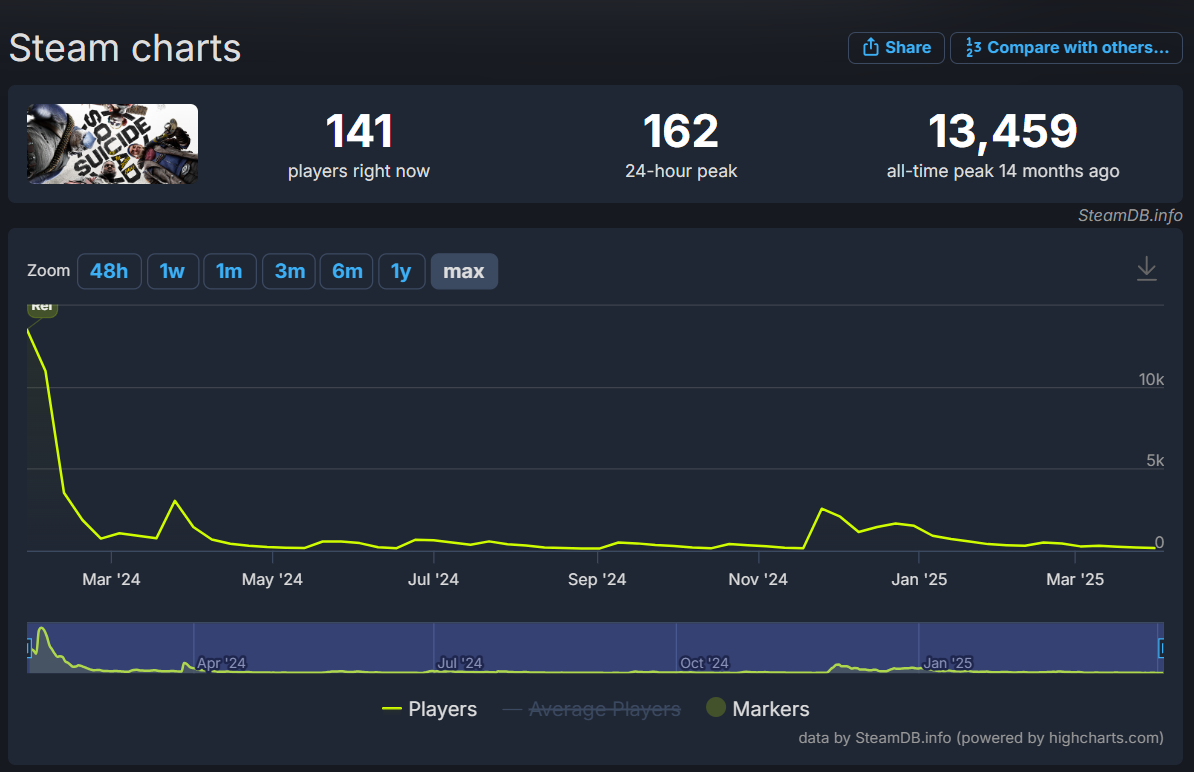This screenshot has width=1194, height=772.
Task: Open the Share button
Action: pos(896,48)
